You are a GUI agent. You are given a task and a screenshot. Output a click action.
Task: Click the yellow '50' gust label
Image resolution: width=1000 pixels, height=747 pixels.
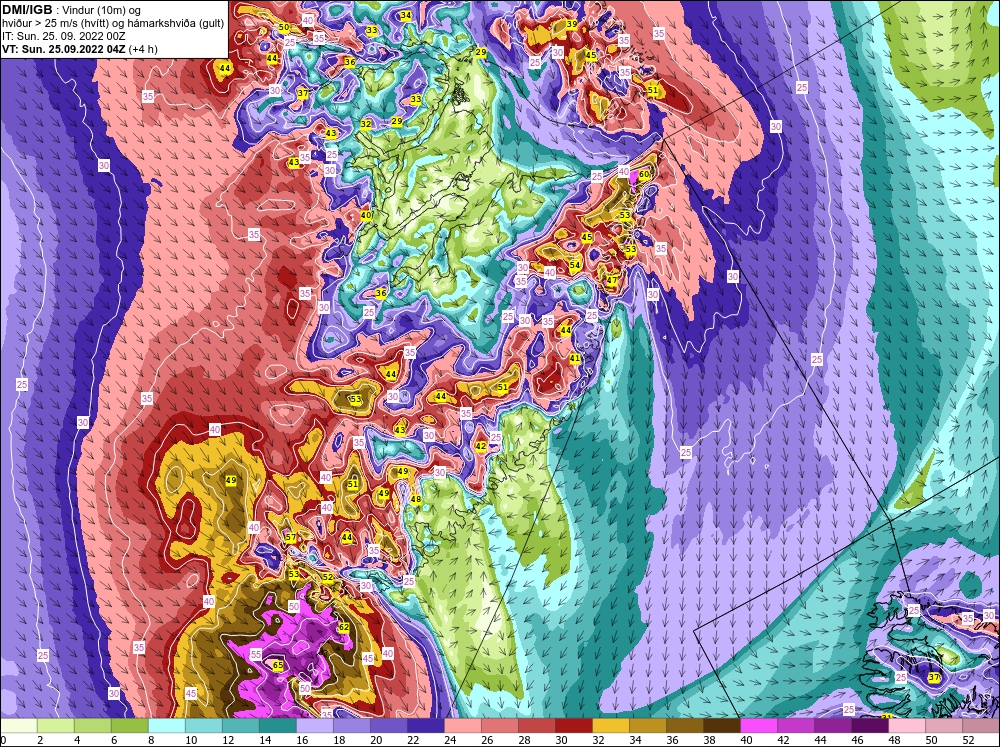284,27
